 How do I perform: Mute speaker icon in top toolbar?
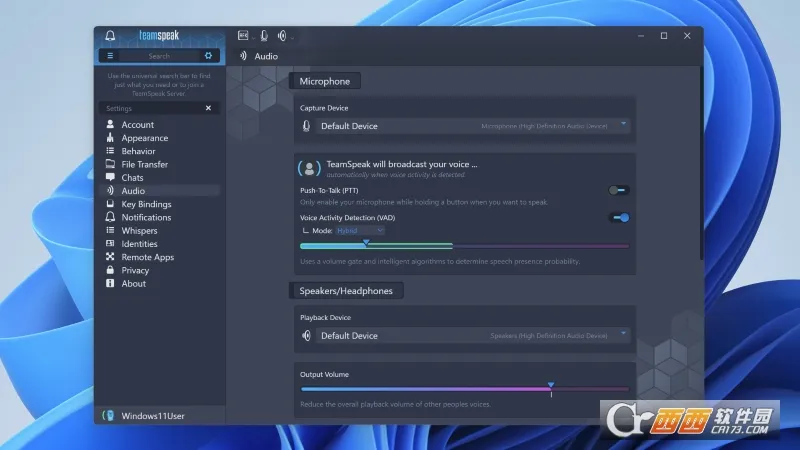tap(282, 35)
